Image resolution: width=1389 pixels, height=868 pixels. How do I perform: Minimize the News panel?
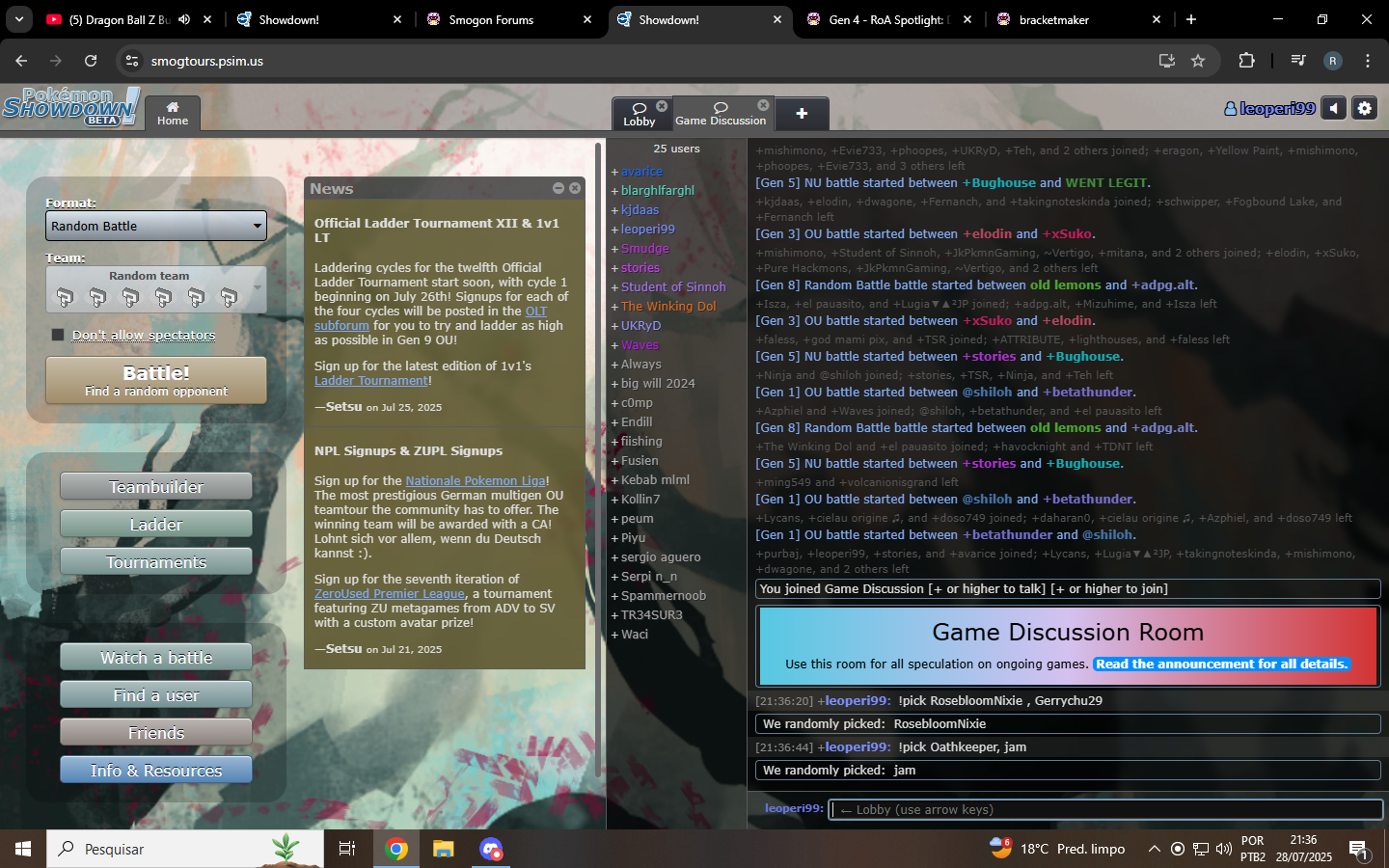pyautogui.click(x=558, y=188)
